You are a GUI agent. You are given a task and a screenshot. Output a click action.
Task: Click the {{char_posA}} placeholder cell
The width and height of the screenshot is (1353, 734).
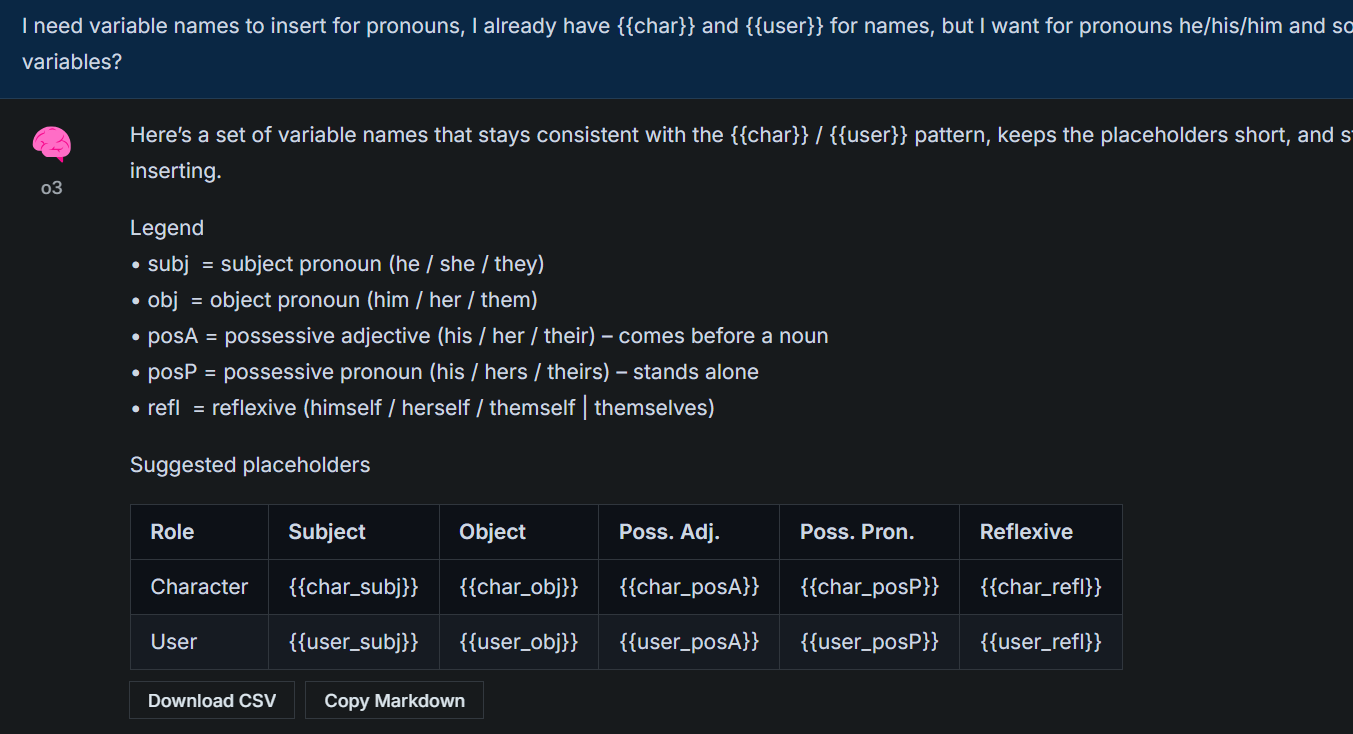coord(689,587)
